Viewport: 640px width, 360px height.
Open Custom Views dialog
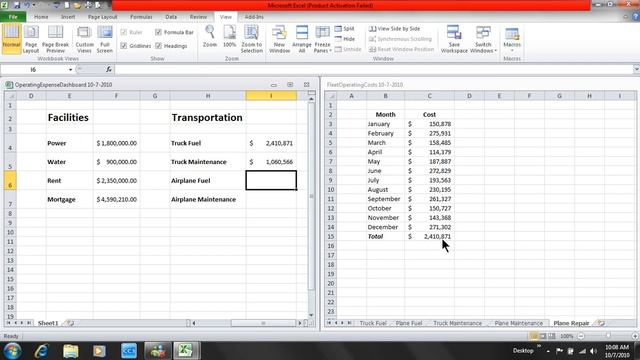[x=84, y=39]
